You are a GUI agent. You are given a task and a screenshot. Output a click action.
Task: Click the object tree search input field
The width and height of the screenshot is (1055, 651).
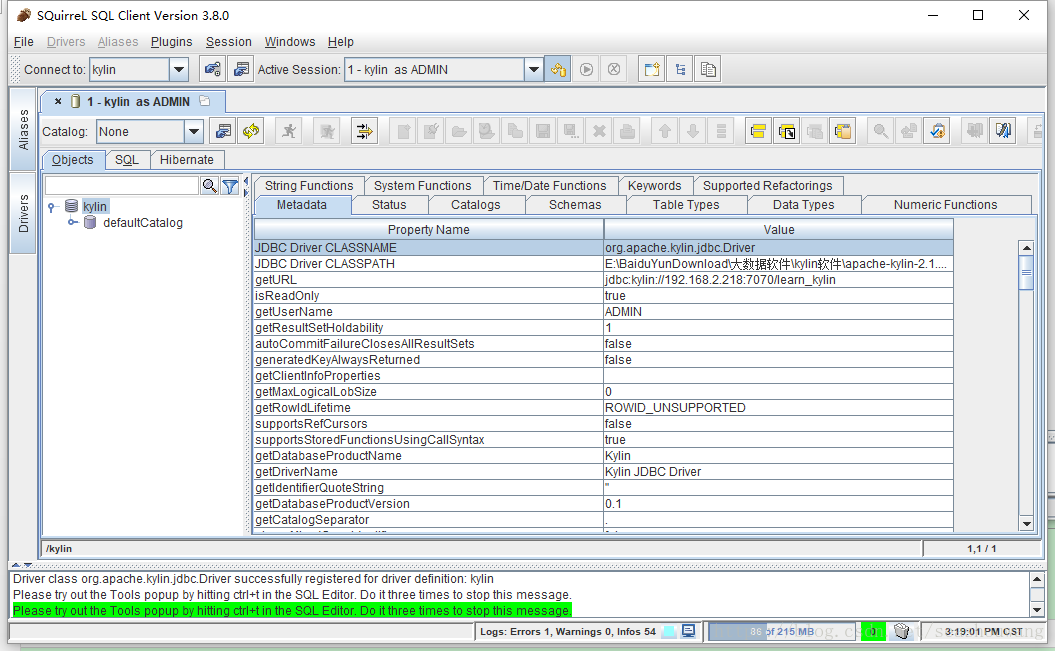[122, 186]
